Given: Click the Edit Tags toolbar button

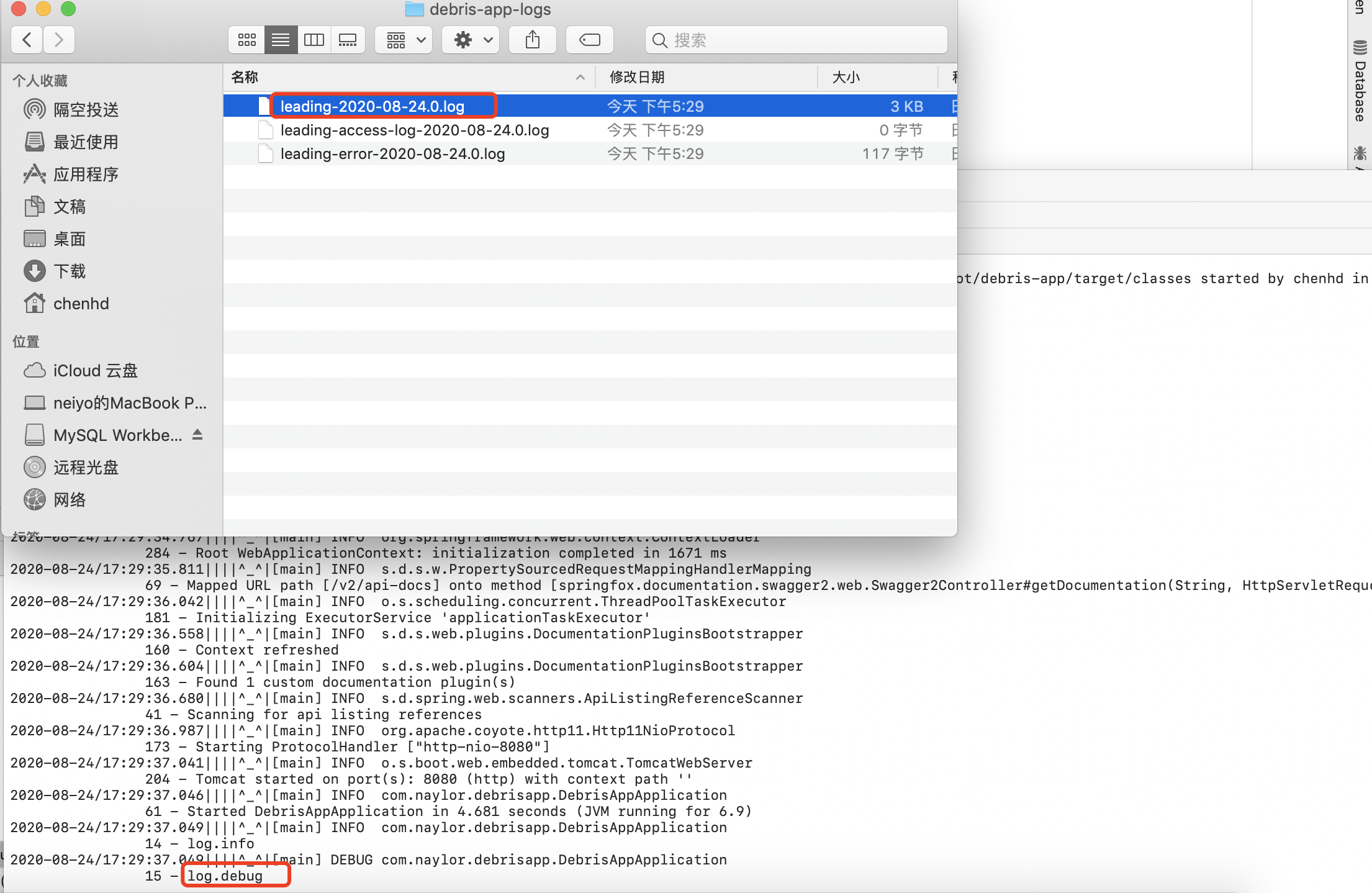Looking at the screenshot, I should coord(590,40).
